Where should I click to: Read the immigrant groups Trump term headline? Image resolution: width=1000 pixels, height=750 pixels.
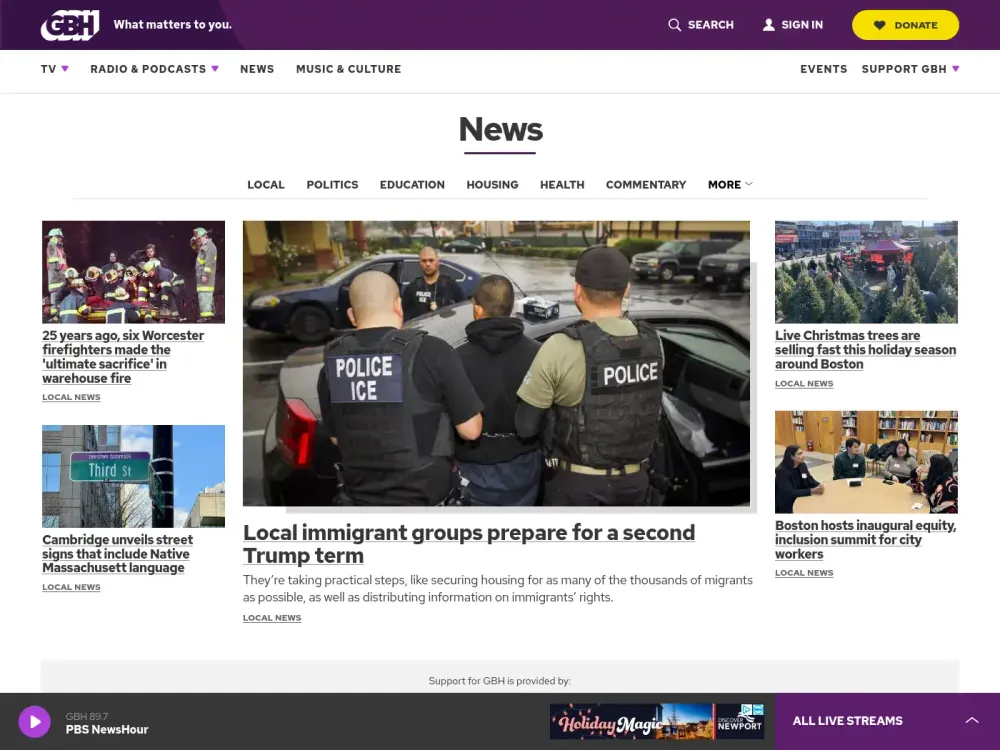[x=469, y=544]
